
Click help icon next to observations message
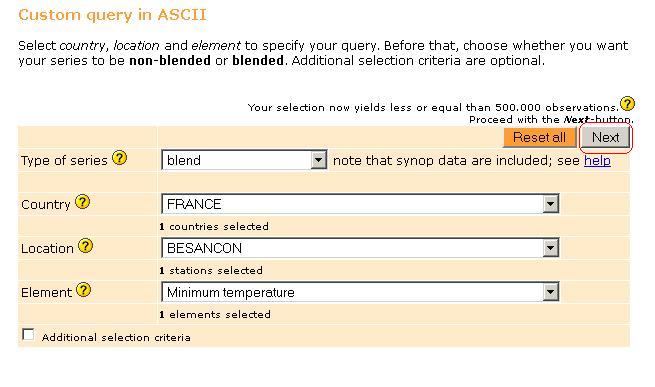coord(627,103)
